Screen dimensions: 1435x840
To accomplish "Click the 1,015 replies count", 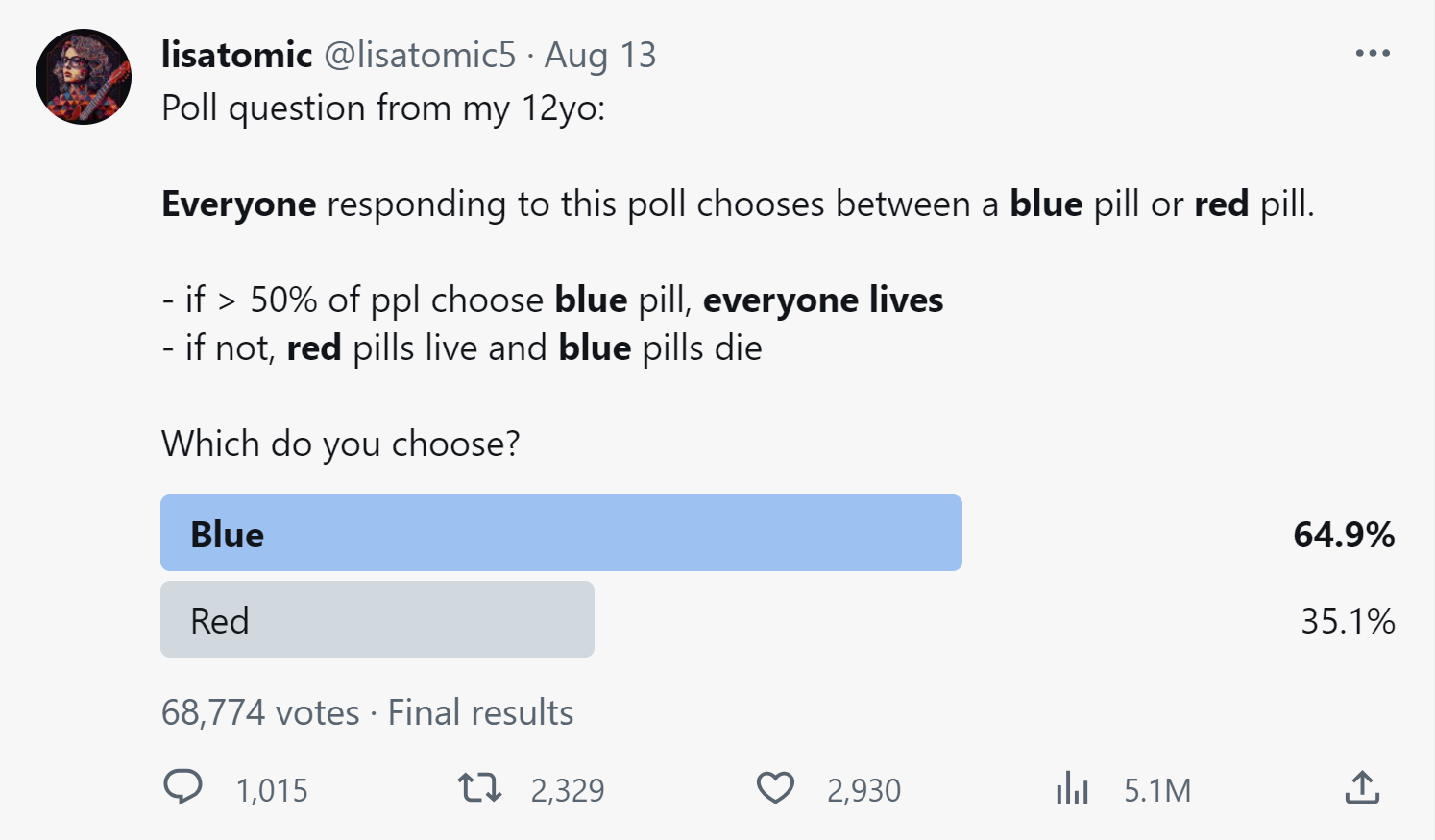I will [272, 790].
